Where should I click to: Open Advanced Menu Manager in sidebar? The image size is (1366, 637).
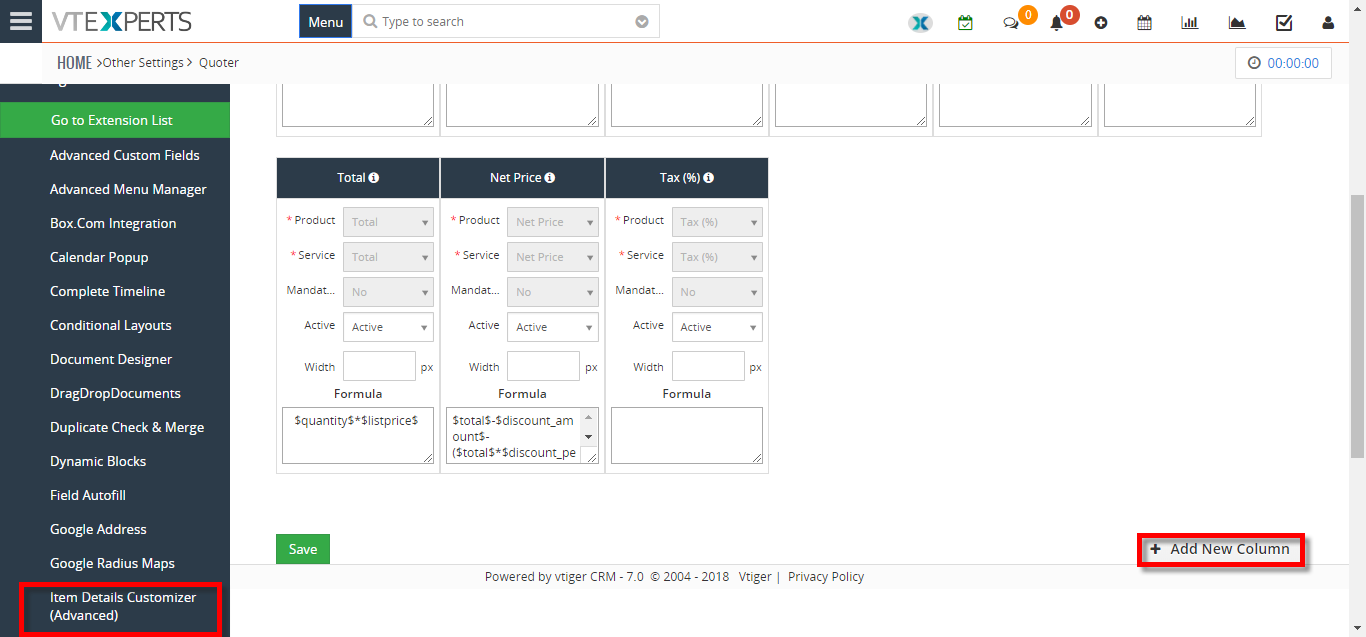[128, 189]
